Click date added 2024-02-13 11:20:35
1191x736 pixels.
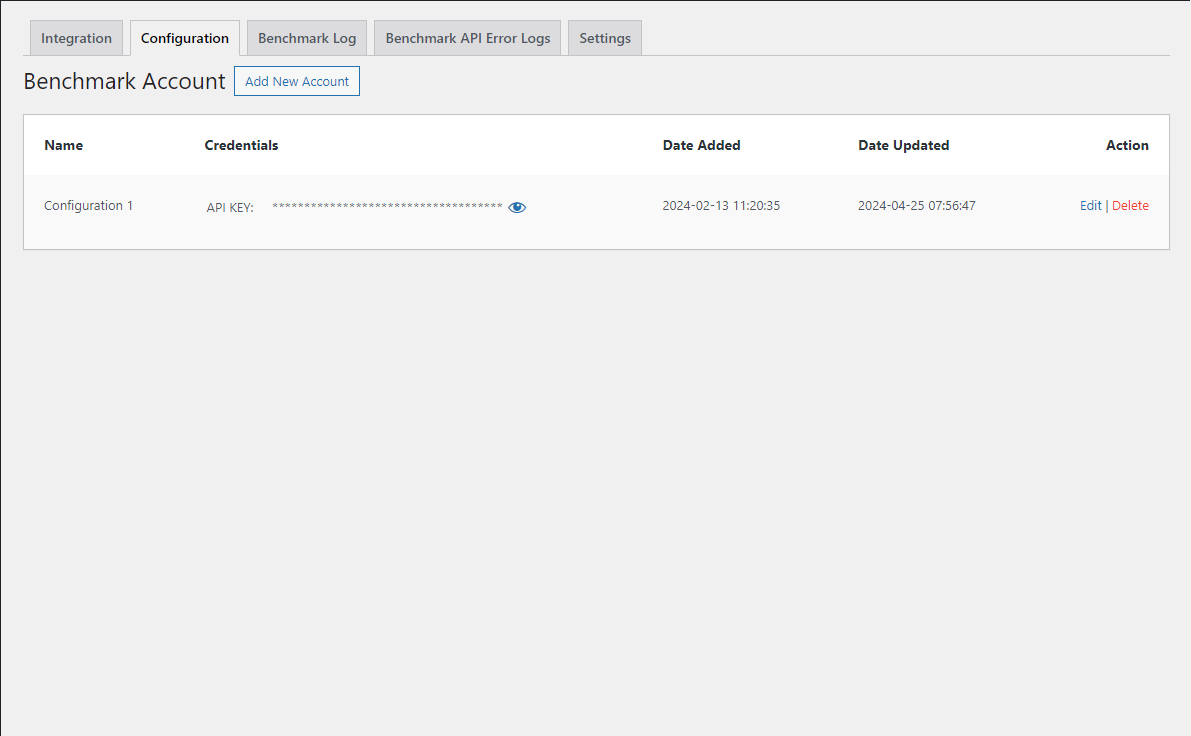pyautogui.click(x=721, y=206)
